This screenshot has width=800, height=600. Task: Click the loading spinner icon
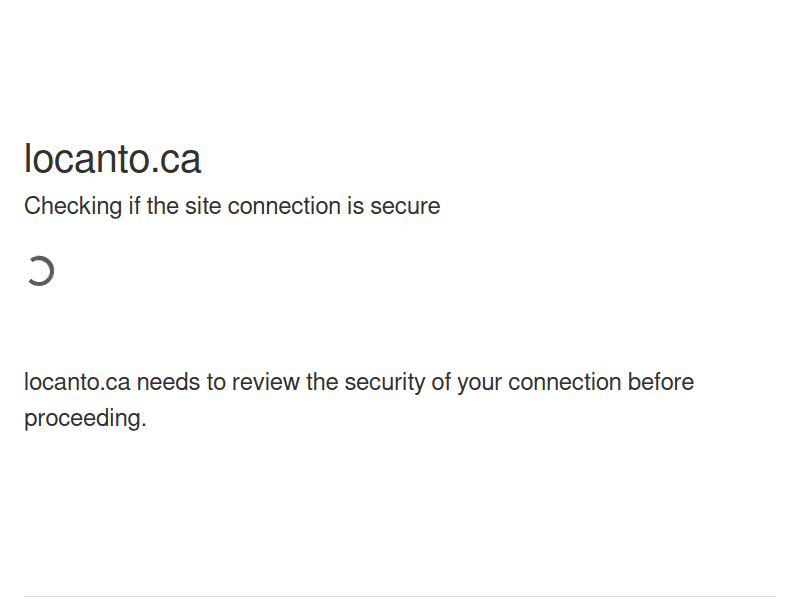40,271
